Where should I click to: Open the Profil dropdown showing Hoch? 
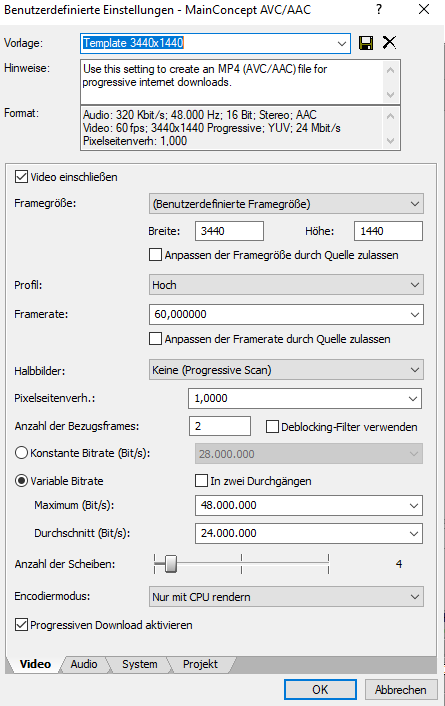pos(286,285)
